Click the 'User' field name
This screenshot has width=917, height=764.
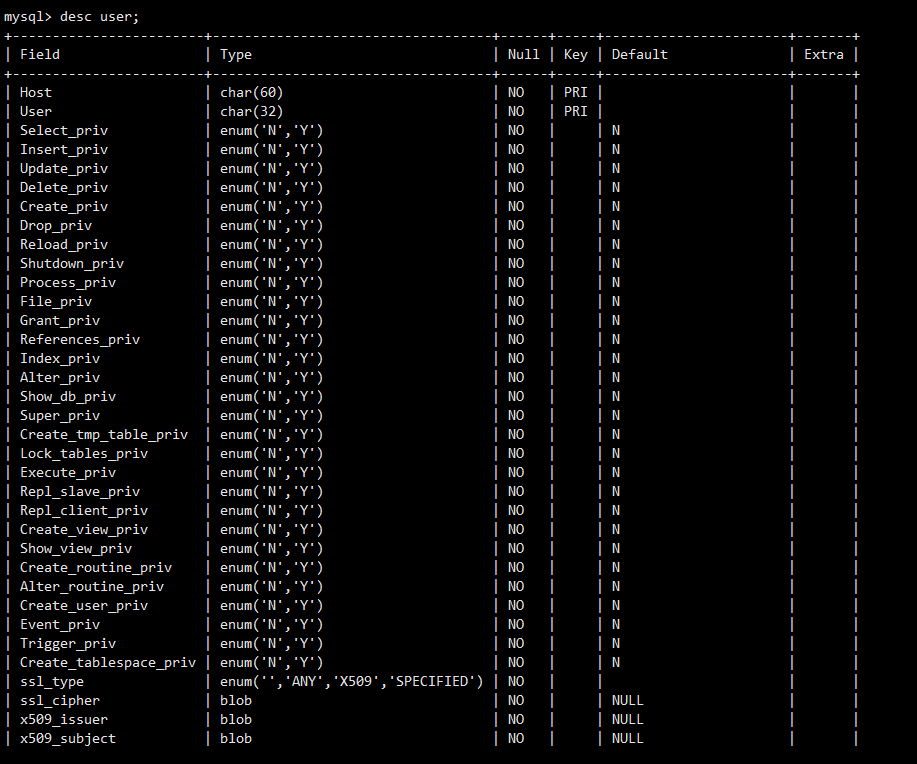[x=36, y=111]
